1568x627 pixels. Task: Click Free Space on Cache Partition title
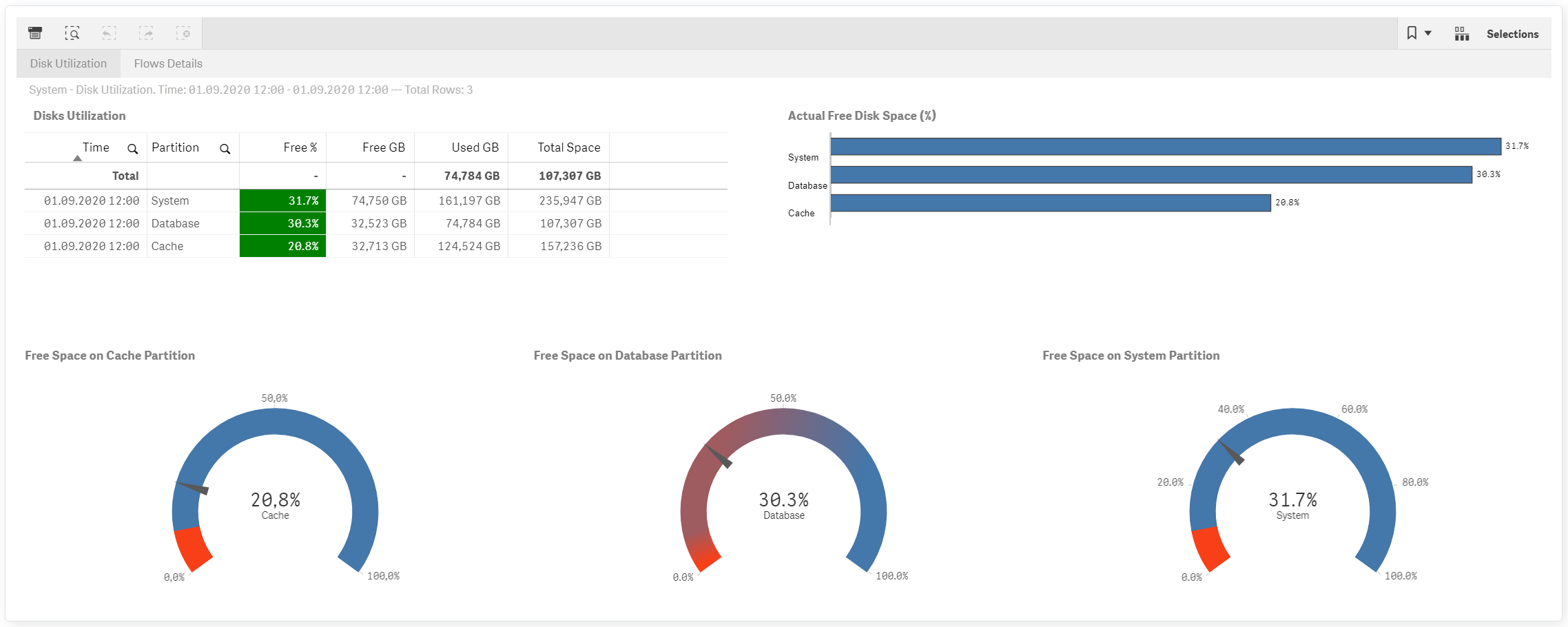pos(110,356)
